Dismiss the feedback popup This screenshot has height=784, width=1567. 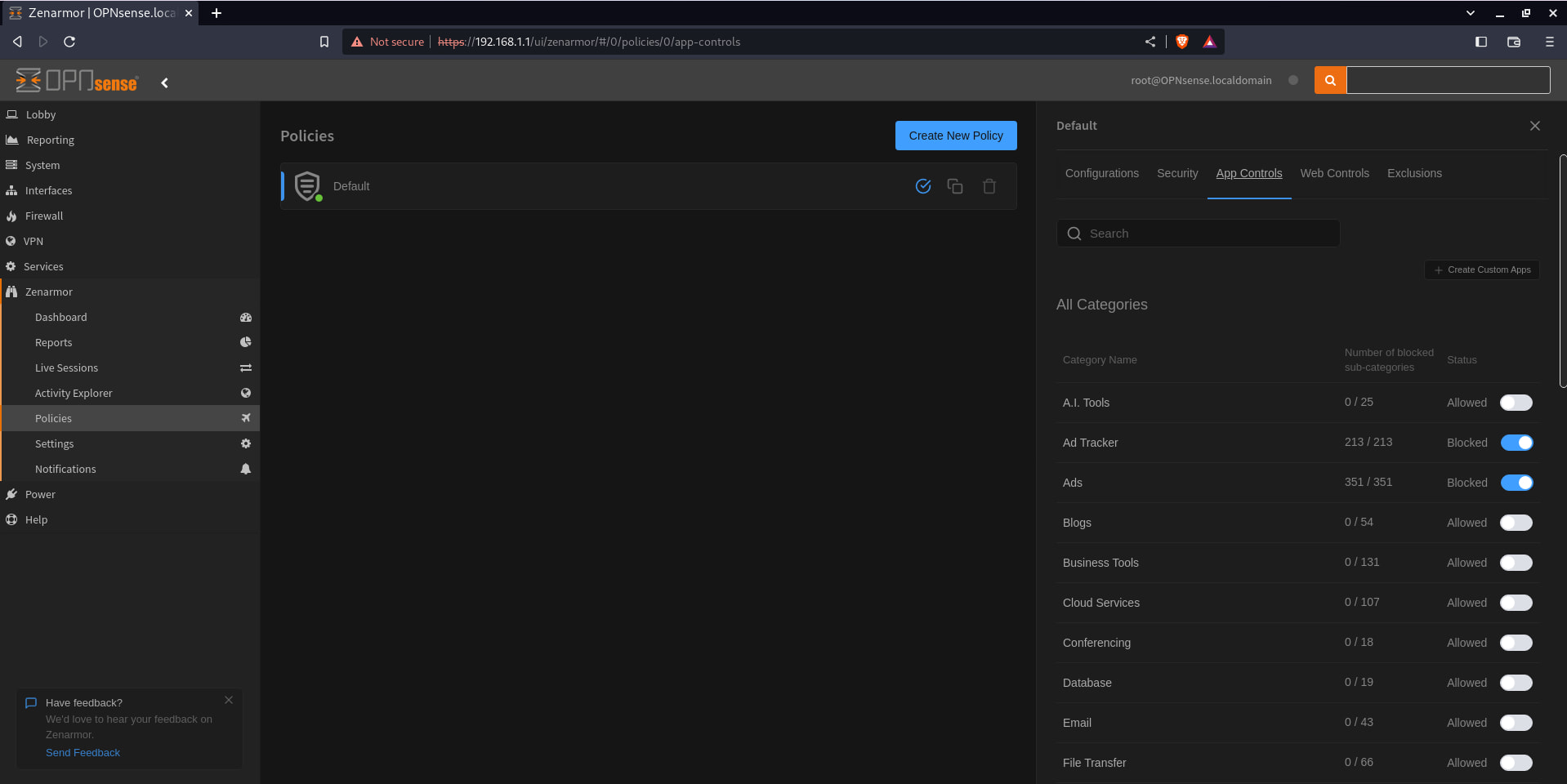coord(229,700)
